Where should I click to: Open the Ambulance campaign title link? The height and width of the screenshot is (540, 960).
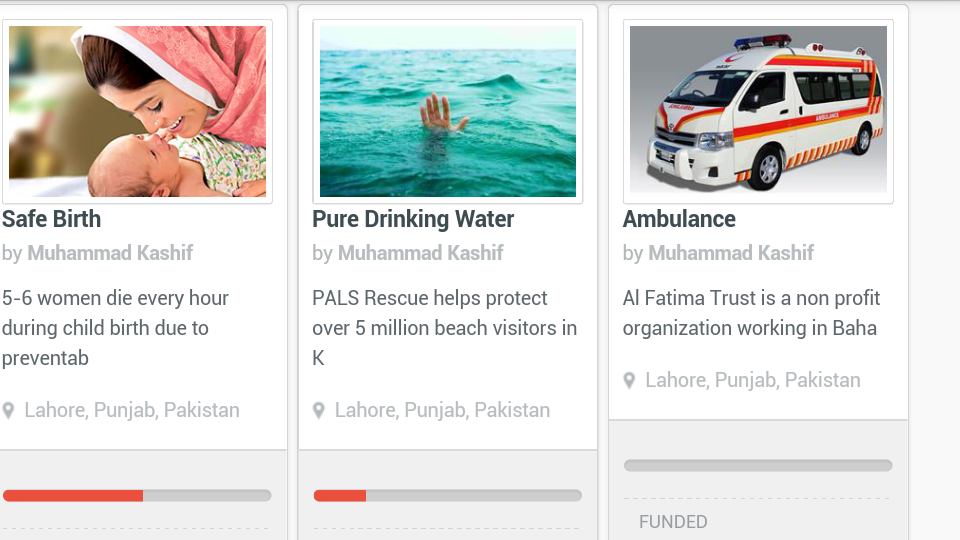tap(679, 219)
